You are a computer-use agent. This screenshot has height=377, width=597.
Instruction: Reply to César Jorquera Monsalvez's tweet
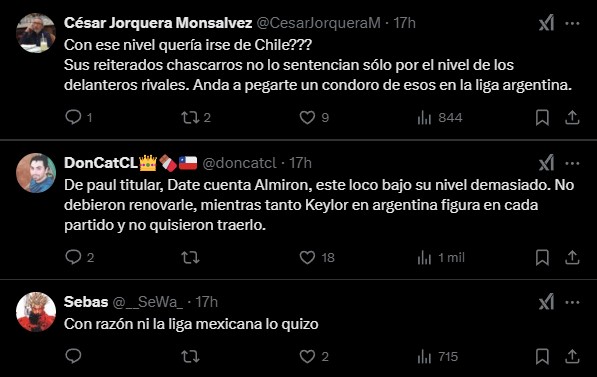[x=78, y=117]
